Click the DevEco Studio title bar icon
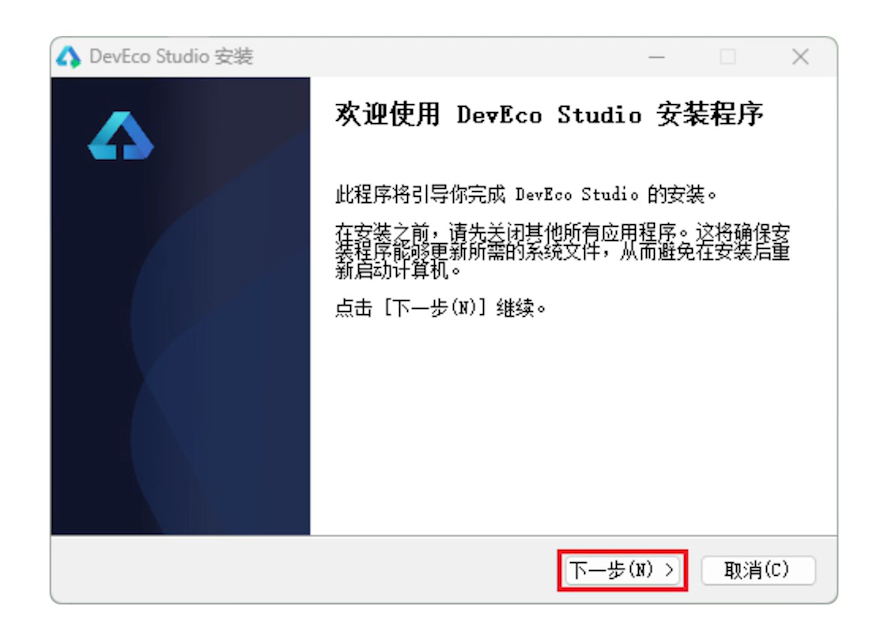Image resolution: width=874 pixels, height=638 pixels. coord(68,57)
